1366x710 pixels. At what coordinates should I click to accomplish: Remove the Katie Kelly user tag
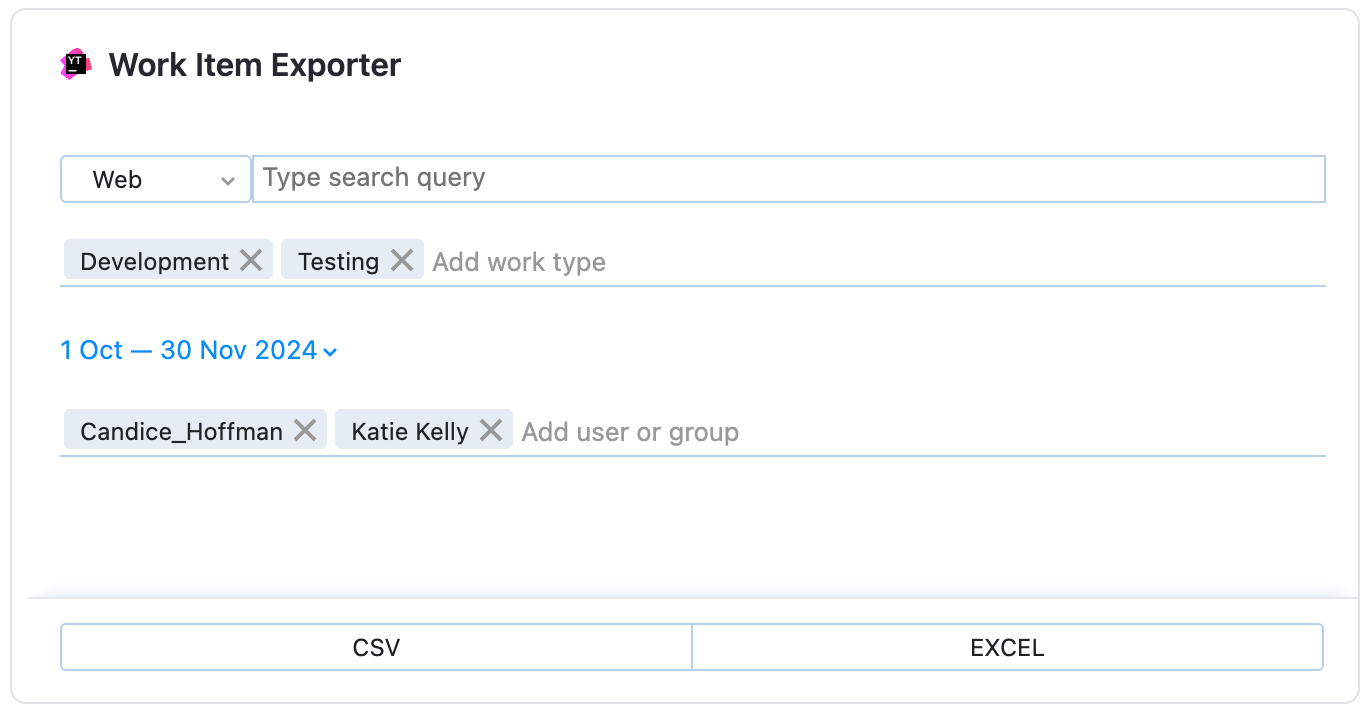point(491,430)
